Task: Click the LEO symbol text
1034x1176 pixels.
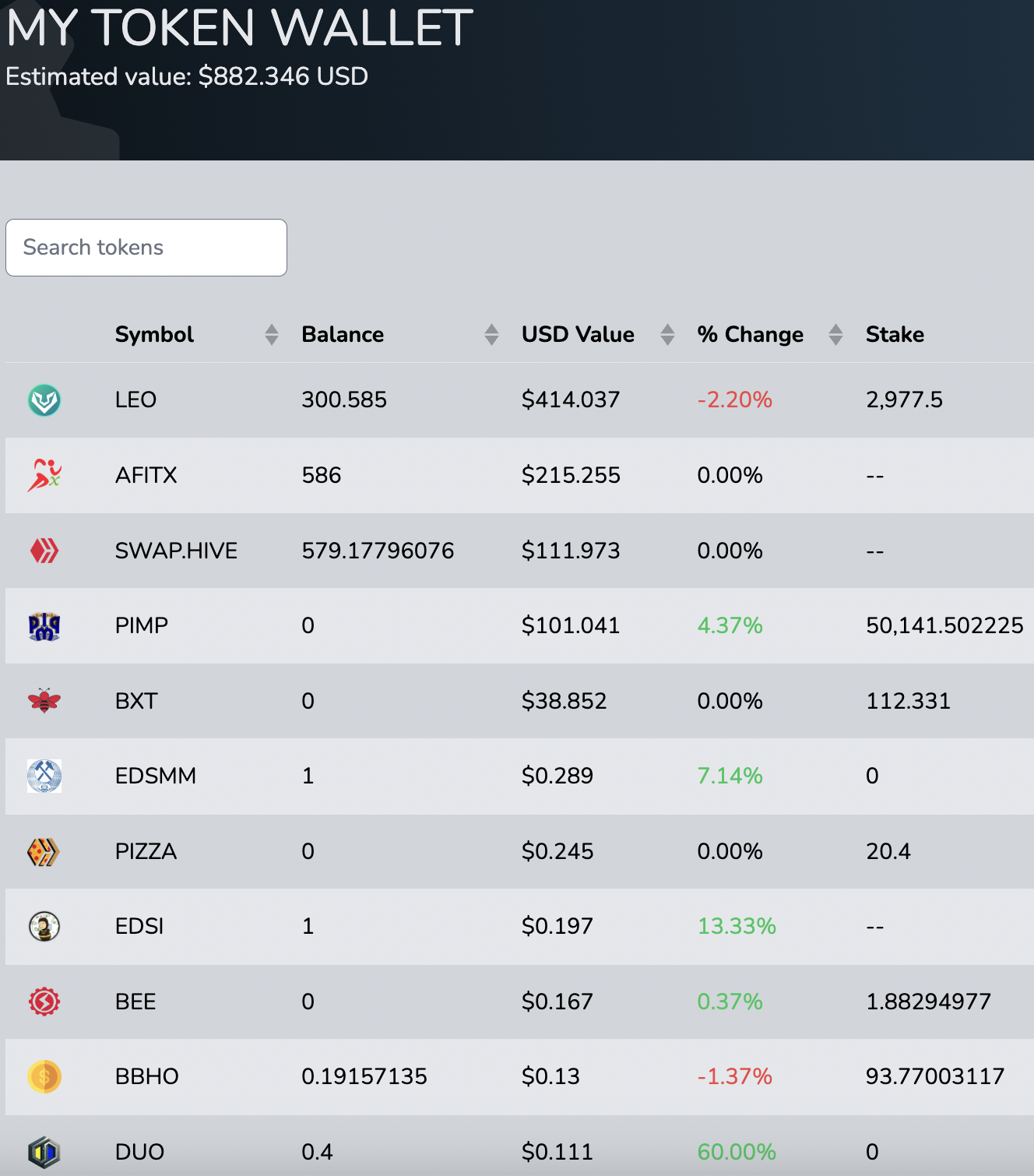Action: pos(135,400)
